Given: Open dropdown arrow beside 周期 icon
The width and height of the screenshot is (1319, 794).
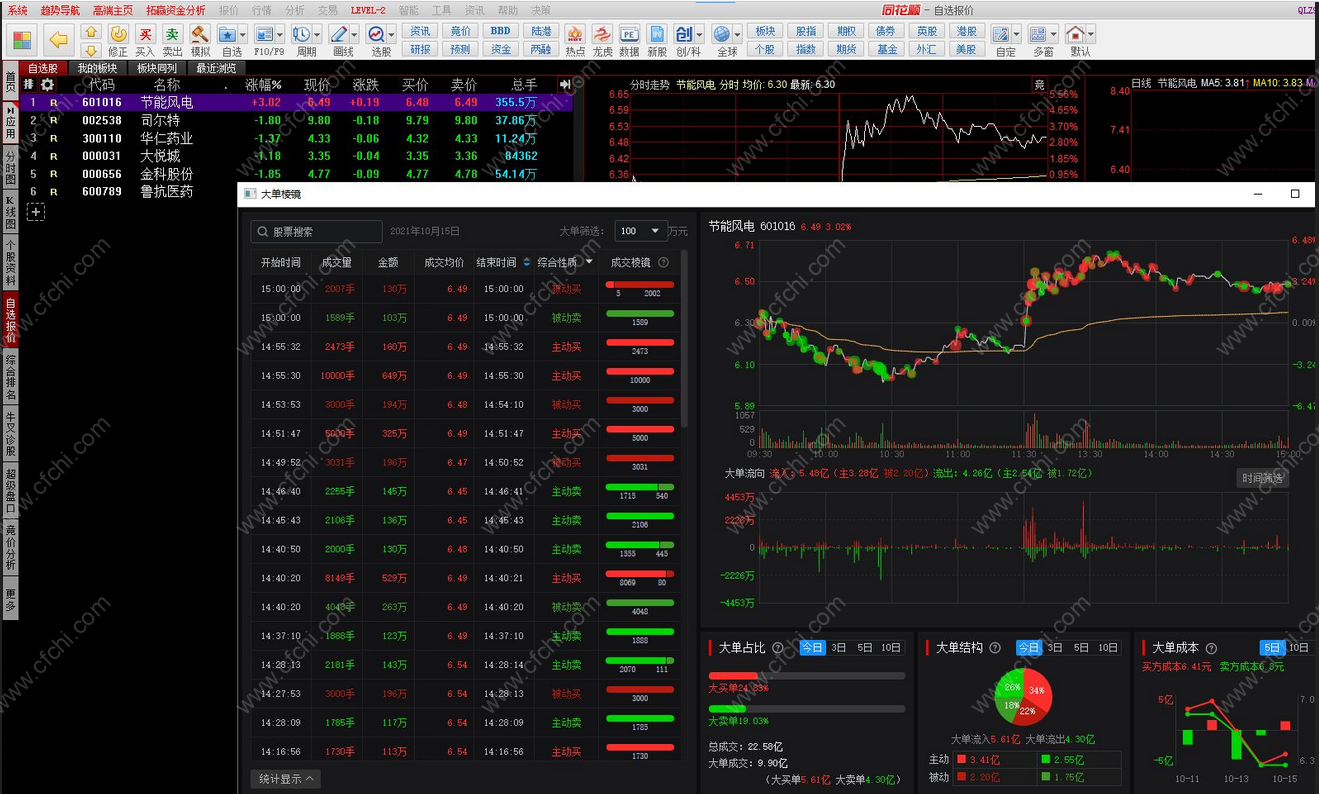Looking at the screenshot, I should pyautogui.click(x=317, y=35).
